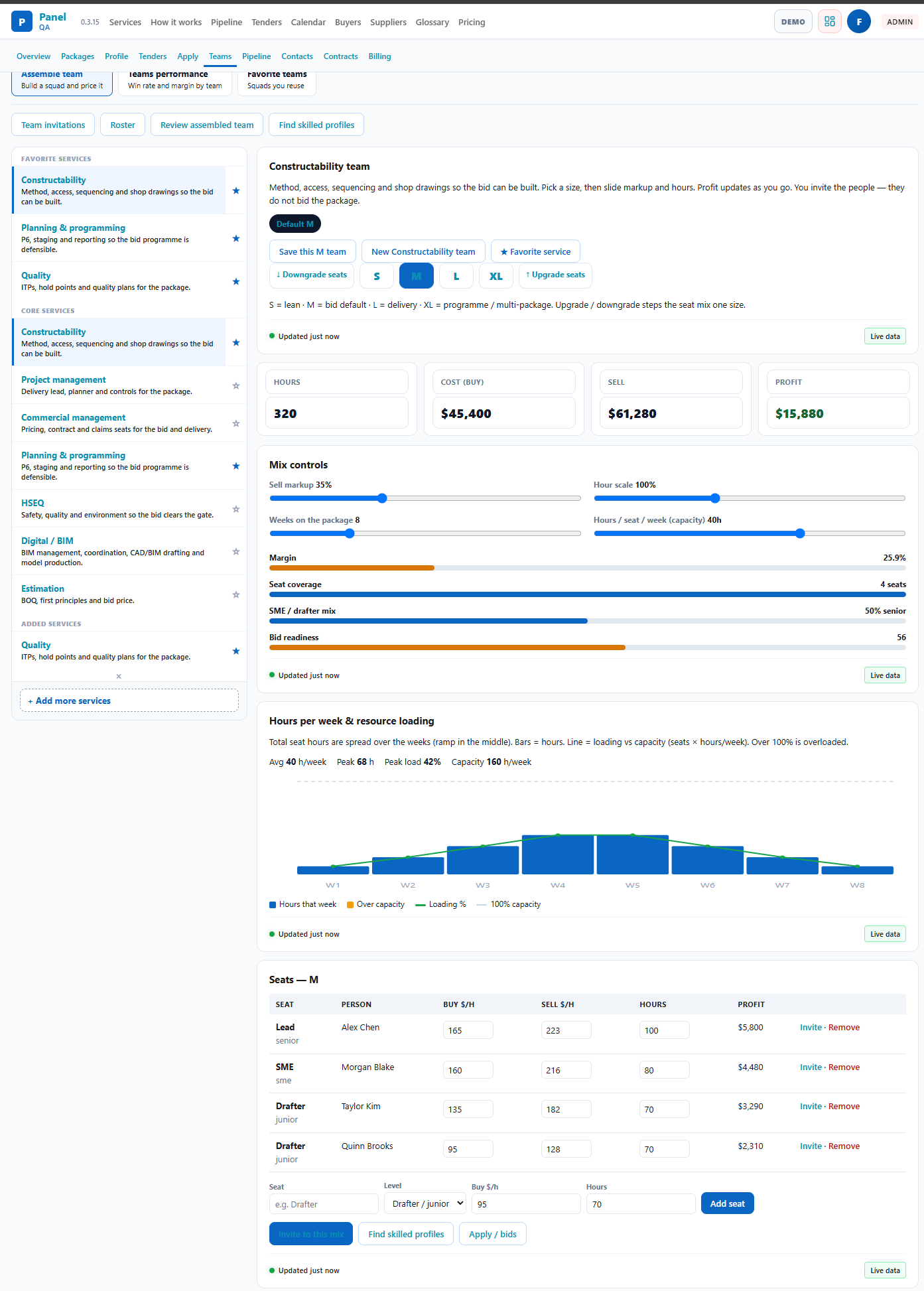Image resolution: width=924 pixels, height=1291 pixels.
Task: Adjust Weeks on the package slider
Action: 425,533
